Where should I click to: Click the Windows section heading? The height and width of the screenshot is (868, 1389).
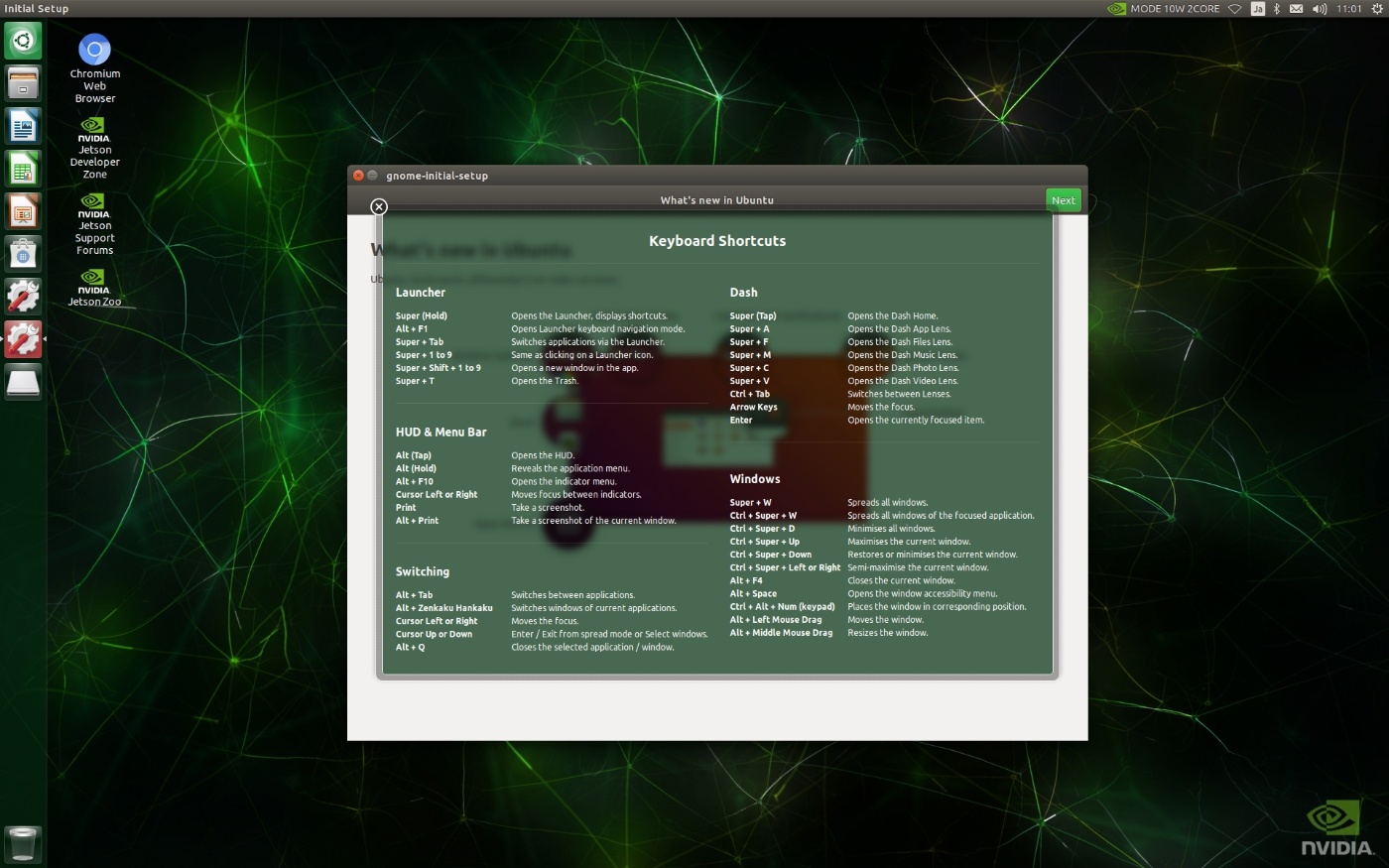click(755, 479)
